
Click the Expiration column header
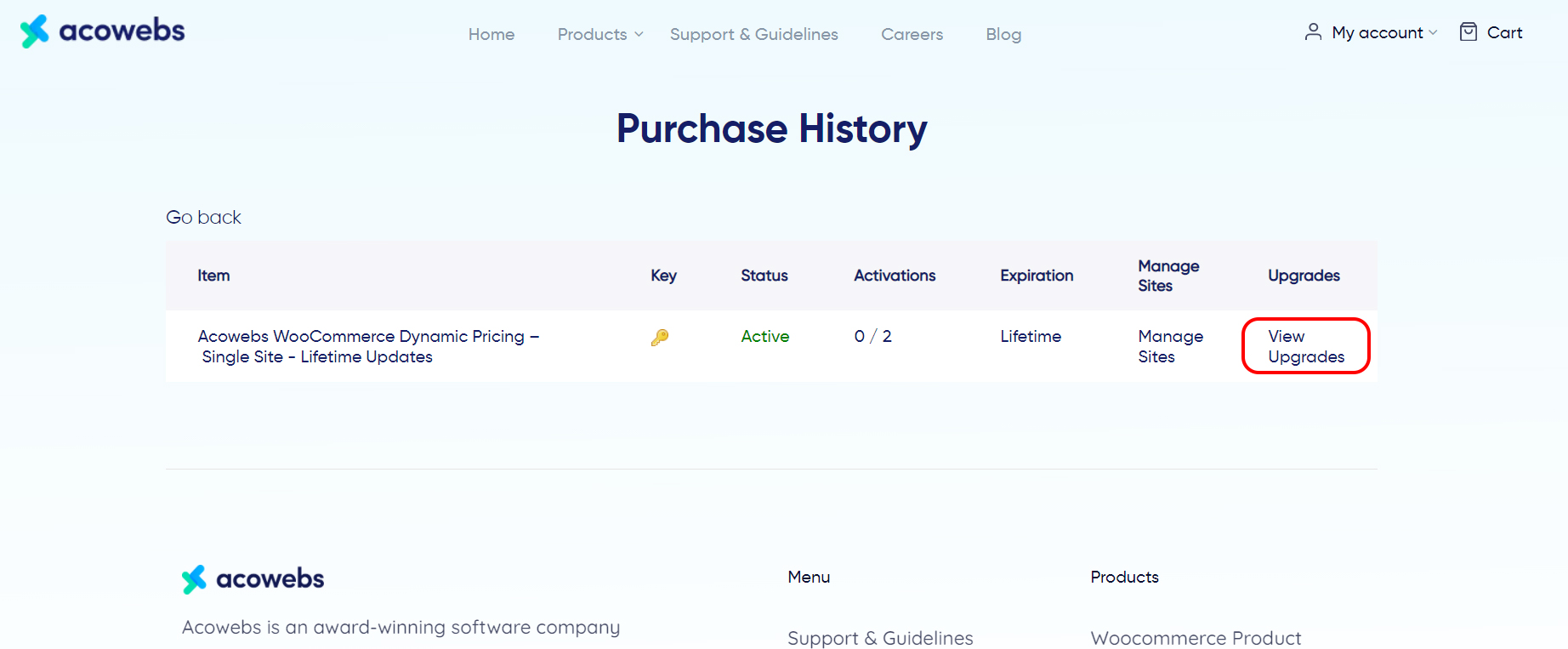click(1037, 276)
